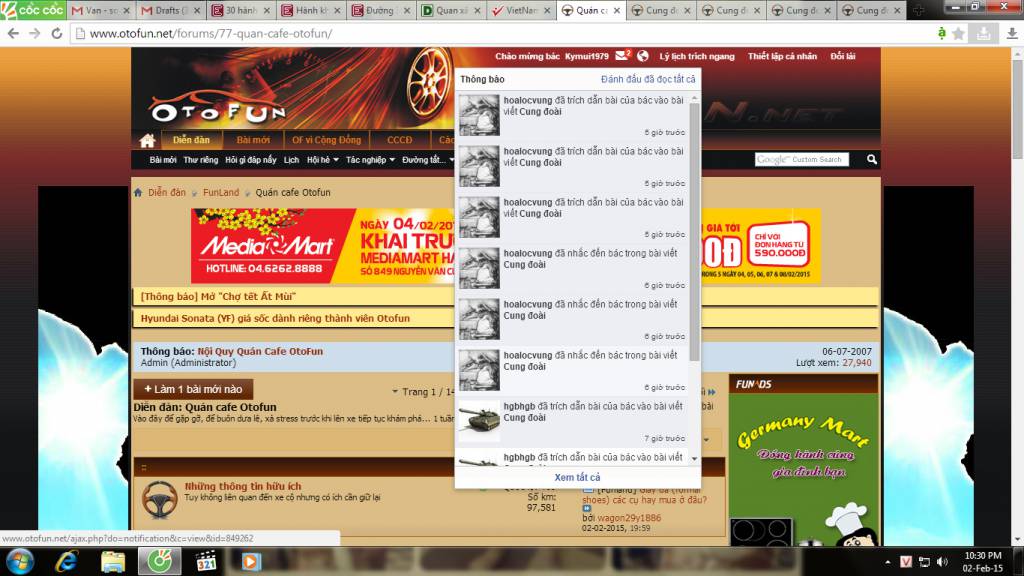Image resolution: width=1024 pixels, height=576 pixels.
Task: Open the new tab button
Action: point(918,10)
